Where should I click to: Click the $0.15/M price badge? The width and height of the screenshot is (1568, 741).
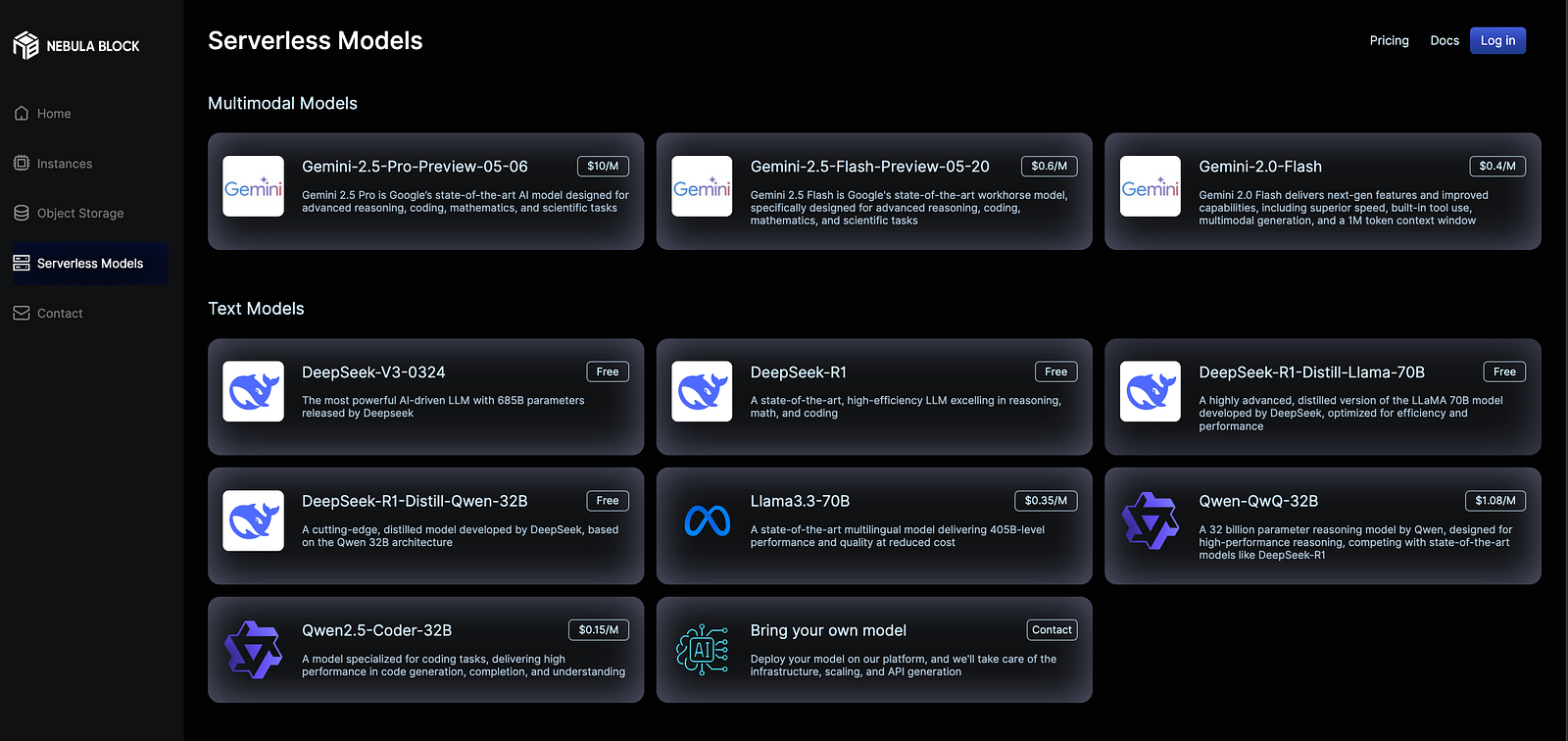(599, 630)
